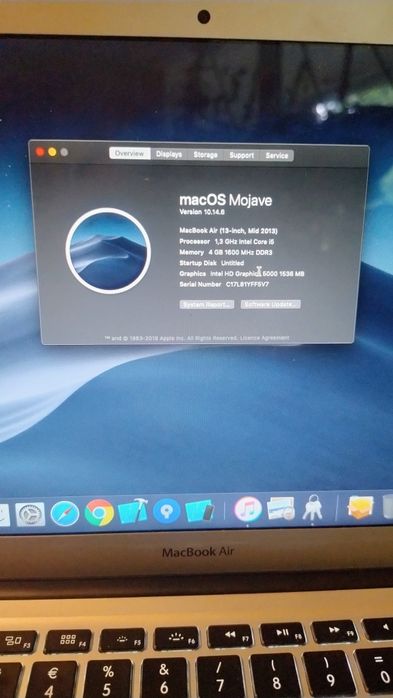
Task: Click the Serial Number "C17L81YFF5V7" value
Action: click(x=247, y=284)
